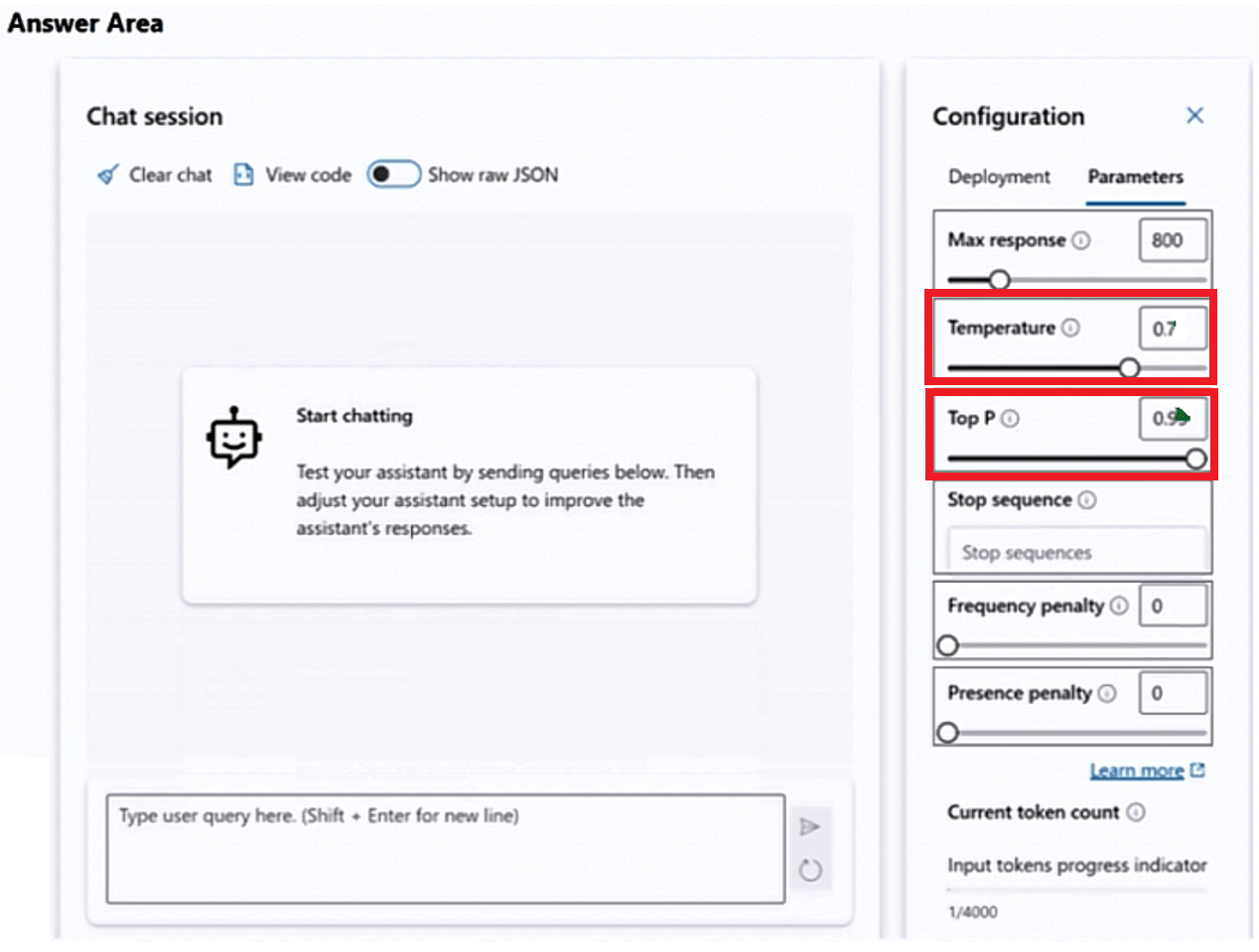The height and width of the screenshot is (952, 1259).
Task: Click the Current token count info icon
Action: [1136, 812]
